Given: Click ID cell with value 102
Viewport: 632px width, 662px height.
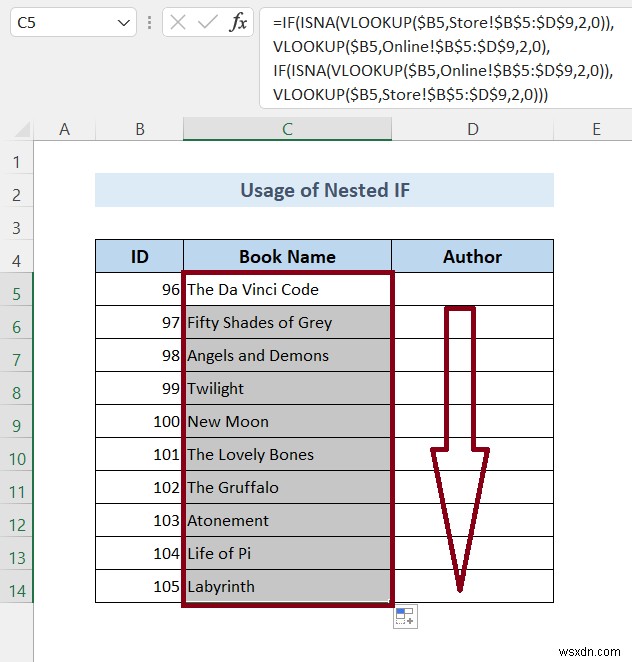Looking at the screenshot, I should tap(139, 487).
